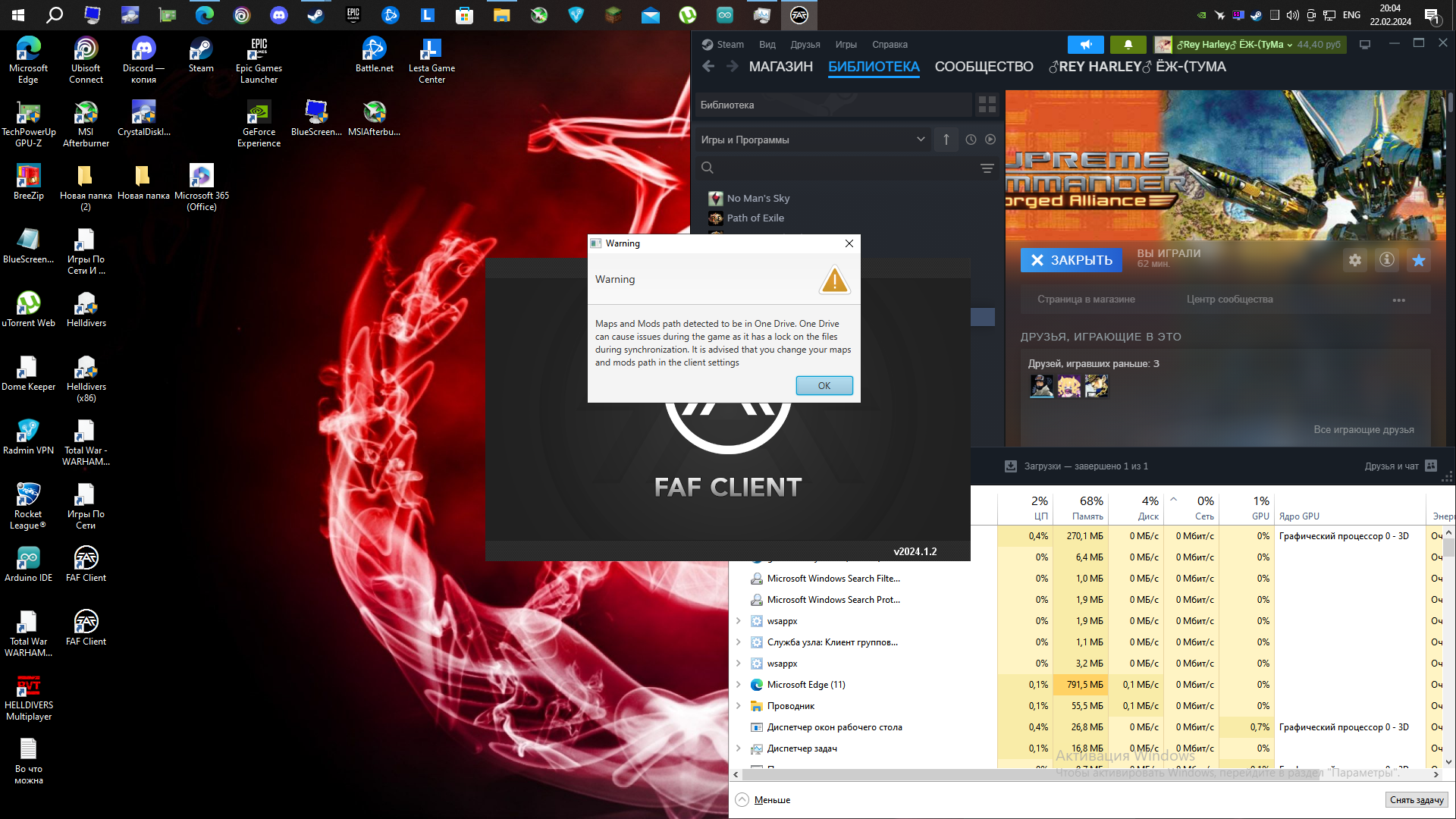Go back with Steam back arrow

click(708, 67)
